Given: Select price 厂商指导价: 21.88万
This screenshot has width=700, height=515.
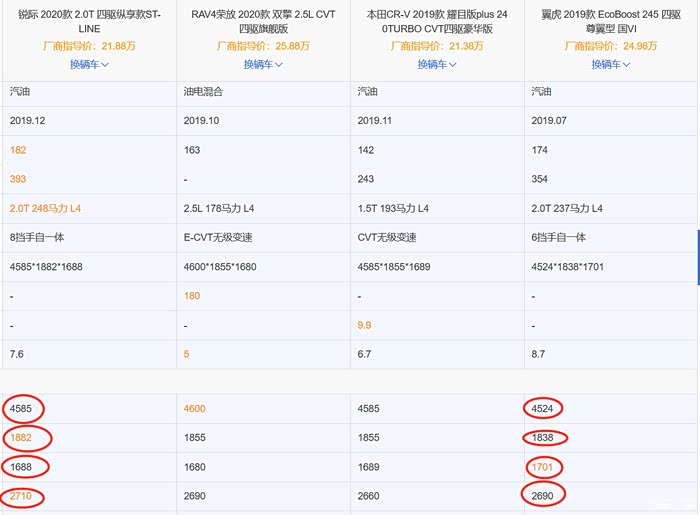Looking at the screenshot, I should point(89,46).
